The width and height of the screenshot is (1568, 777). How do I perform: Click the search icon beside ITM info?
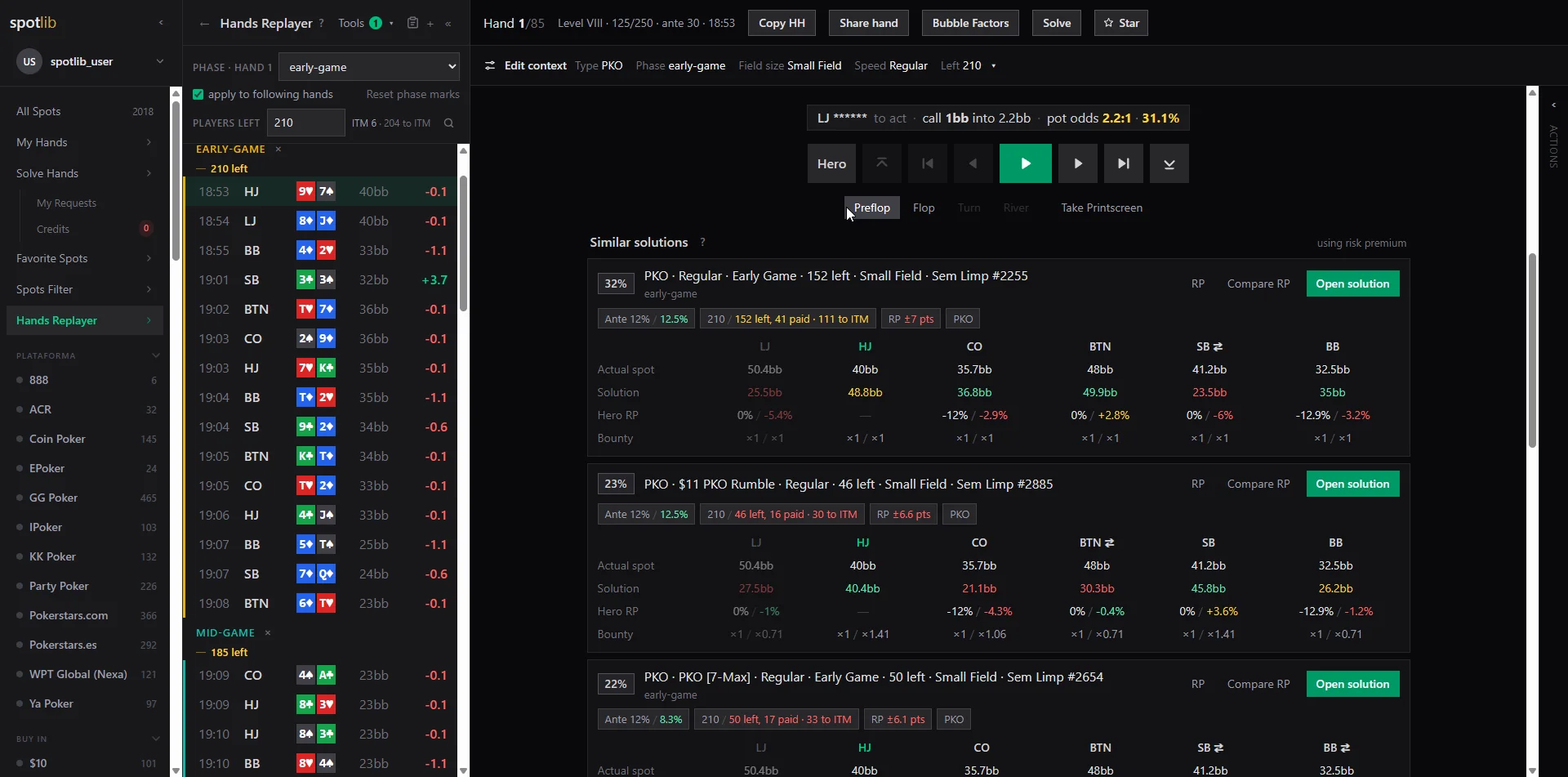pyautogui.click(x=448, y=123)
